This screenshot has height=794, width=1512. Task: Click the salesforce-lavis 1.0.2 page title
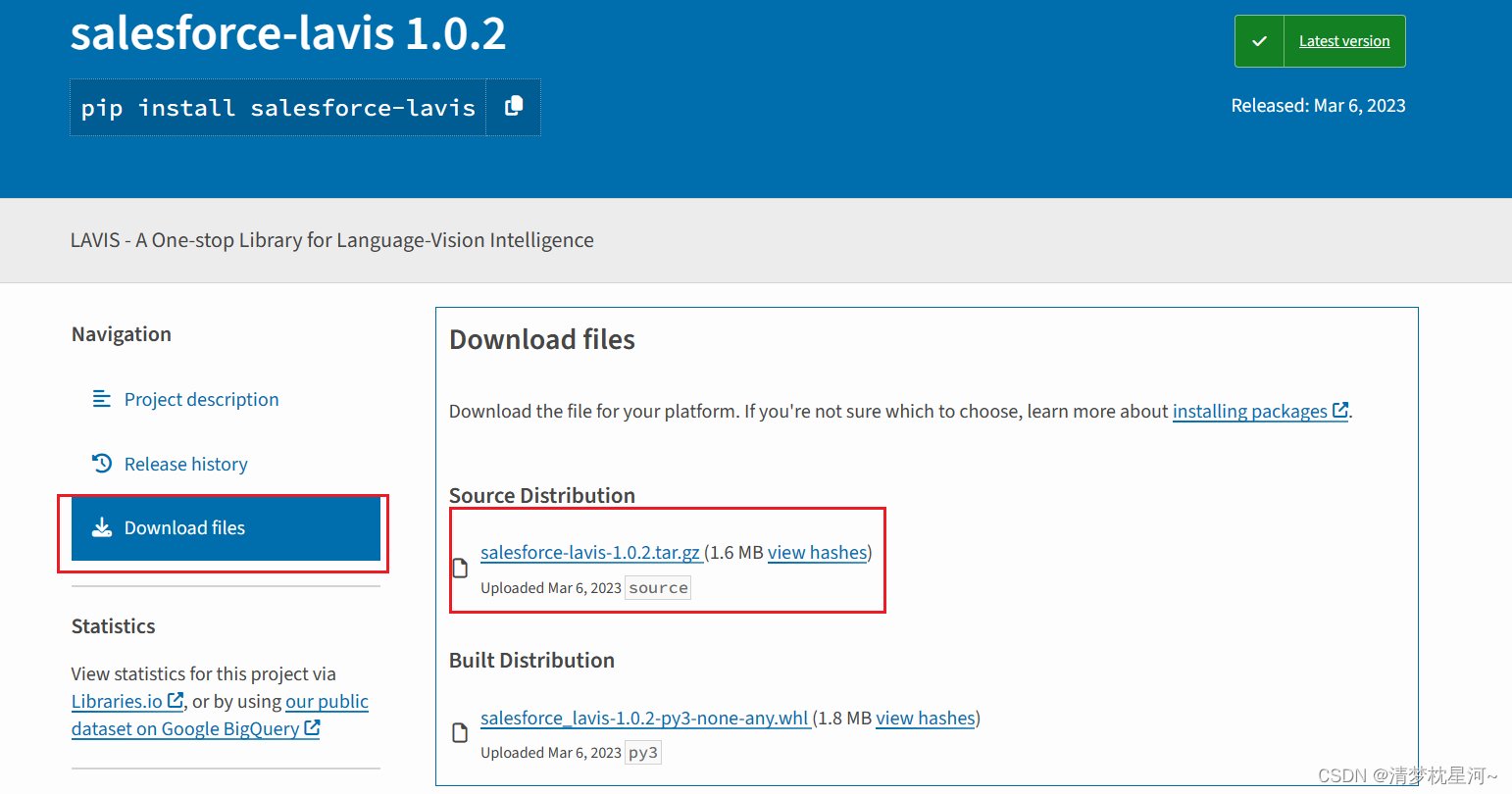(288, 33)
